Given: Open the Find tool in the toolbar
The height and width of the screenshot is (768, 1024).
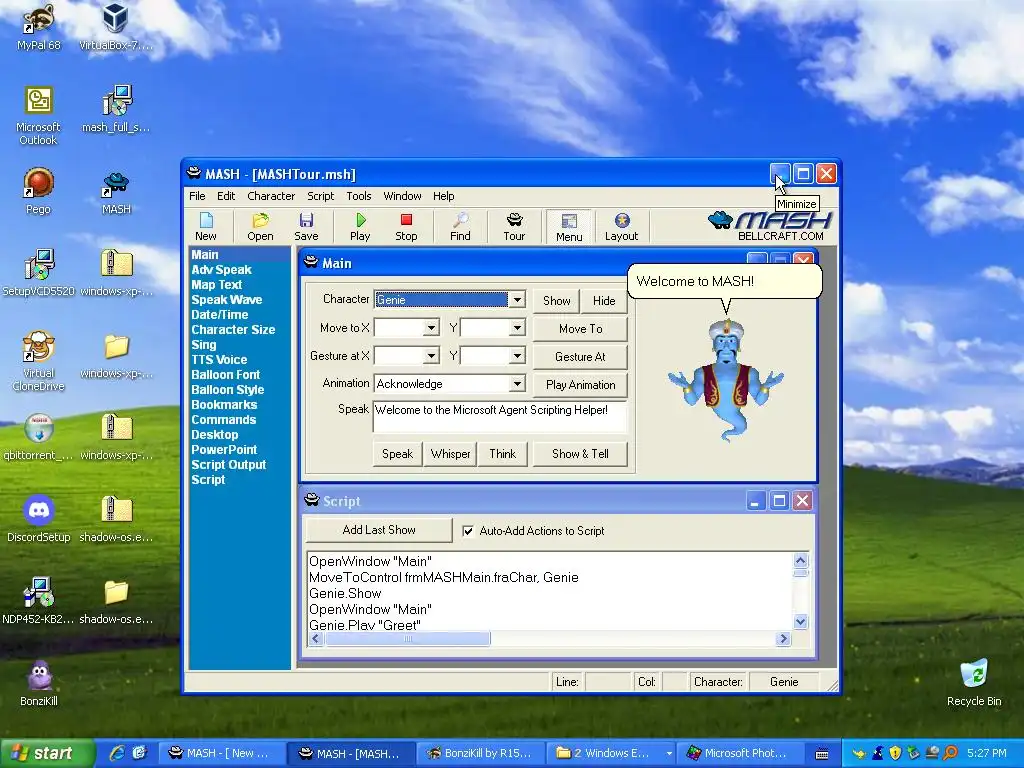Looking at the screenshot, I should (460, 227).
